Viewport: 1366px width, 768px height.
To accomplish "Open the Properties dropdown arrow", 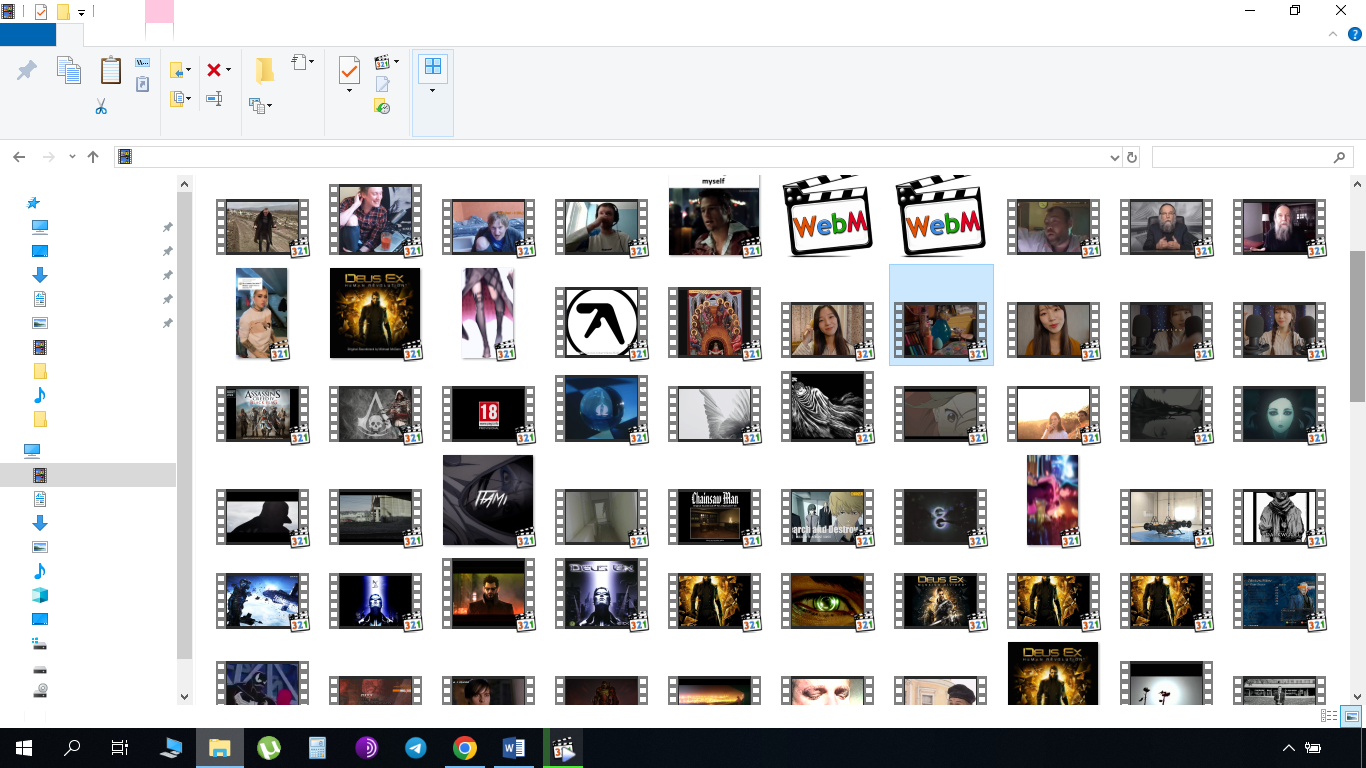I will 349,91.
